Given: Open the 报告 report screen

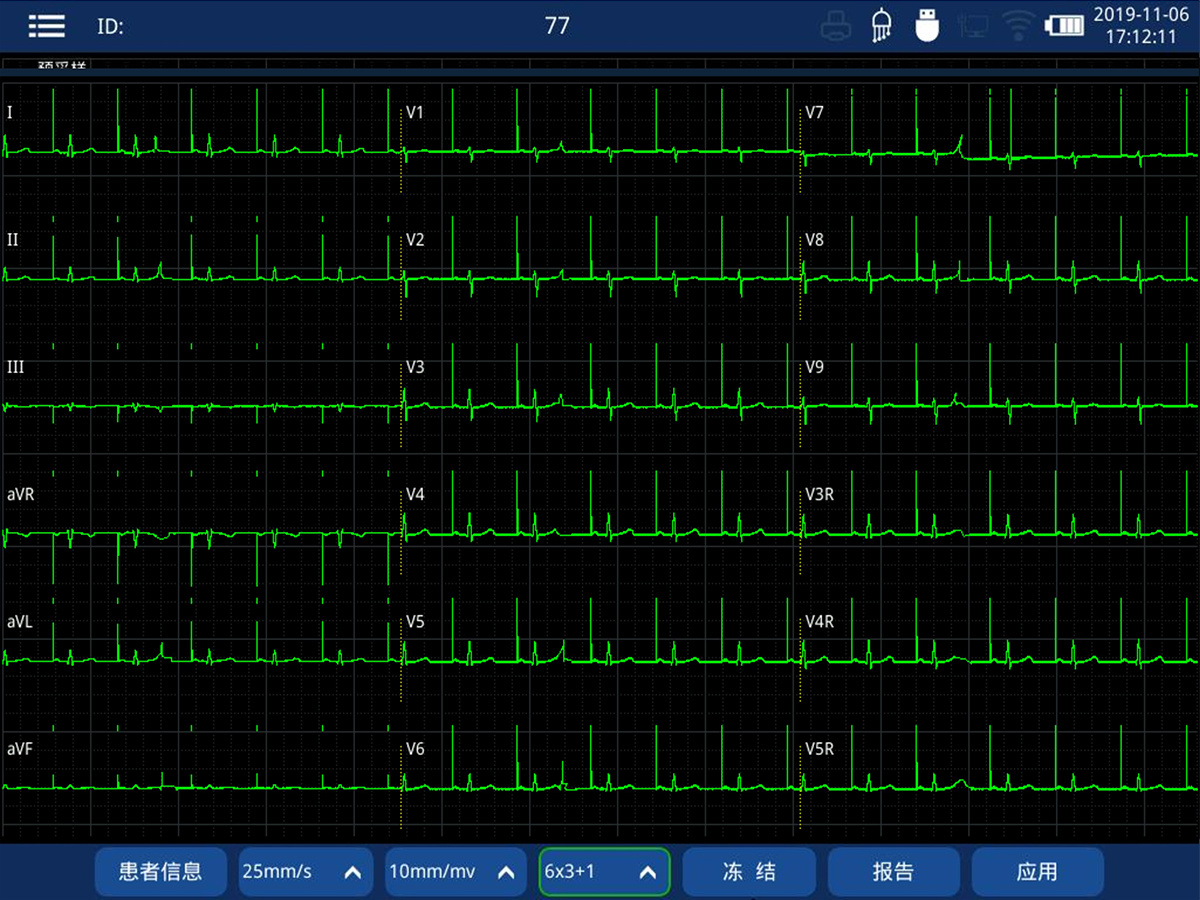Looking at the screenshot, I should (892, 871).
